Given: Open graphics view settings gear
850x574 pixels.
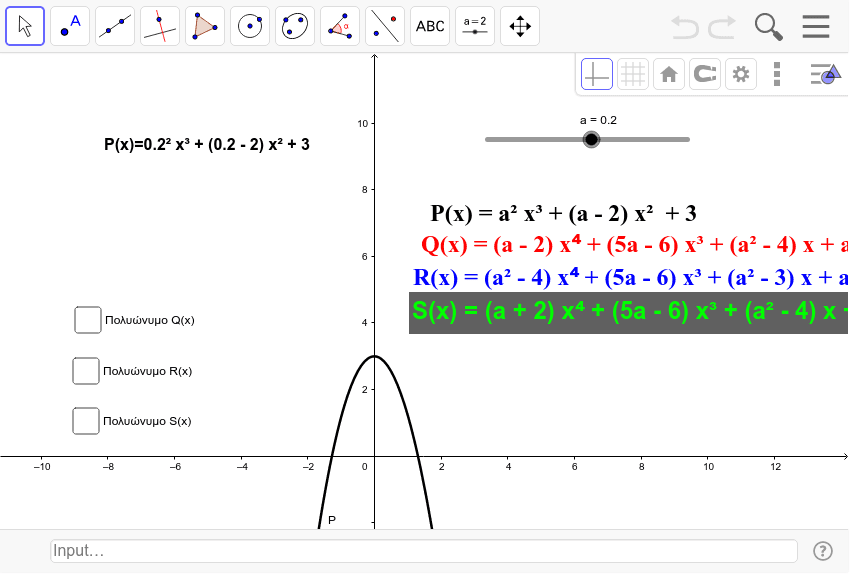Looking at the screenshot, I should 740,74.
